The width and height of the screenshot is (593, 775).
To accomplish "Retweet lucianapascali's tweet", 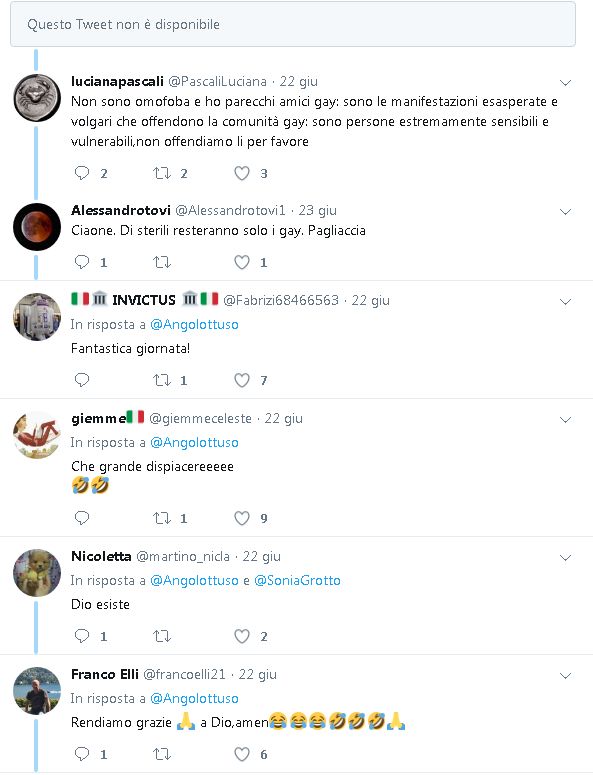I will (x=162, y=173).
